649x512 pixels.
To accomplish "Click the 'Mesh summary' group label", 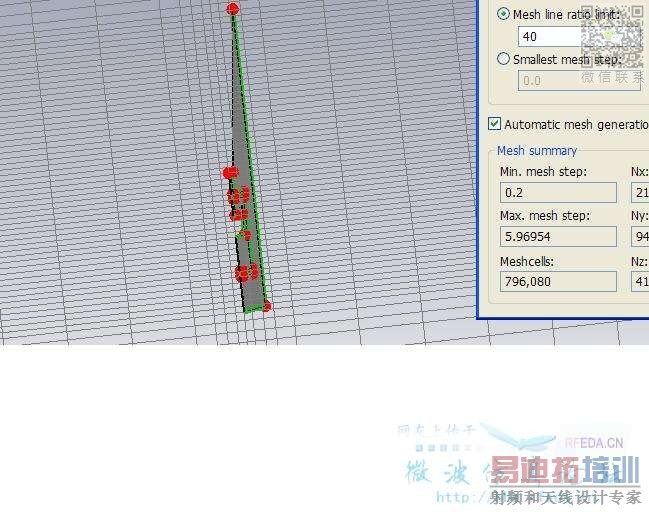I will [x=537, y=151].
